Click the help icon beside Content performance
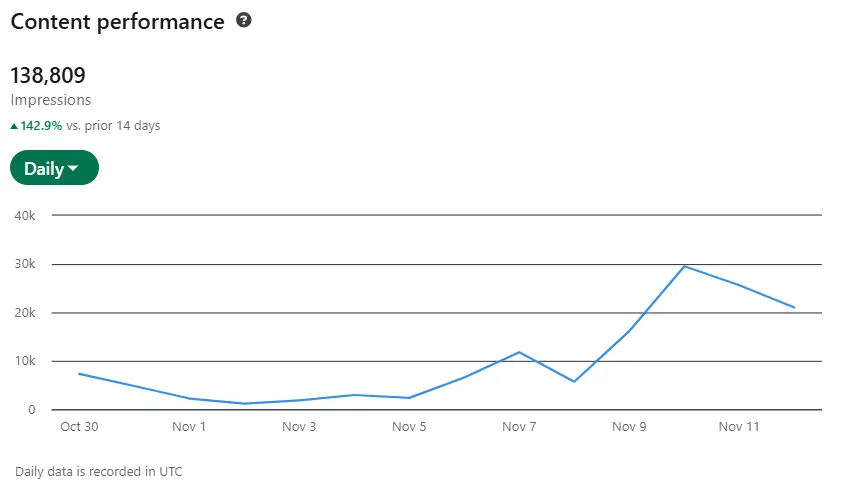856x504 pixels. click(243, 20)
